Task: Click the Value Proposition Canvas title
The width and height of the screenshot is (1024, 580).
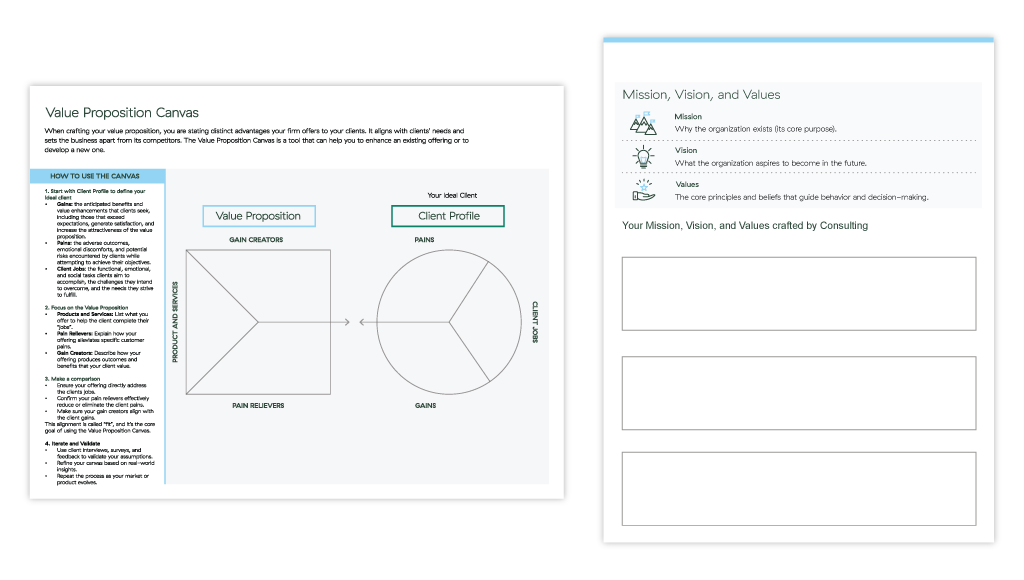Action: (x=122, y=113)
